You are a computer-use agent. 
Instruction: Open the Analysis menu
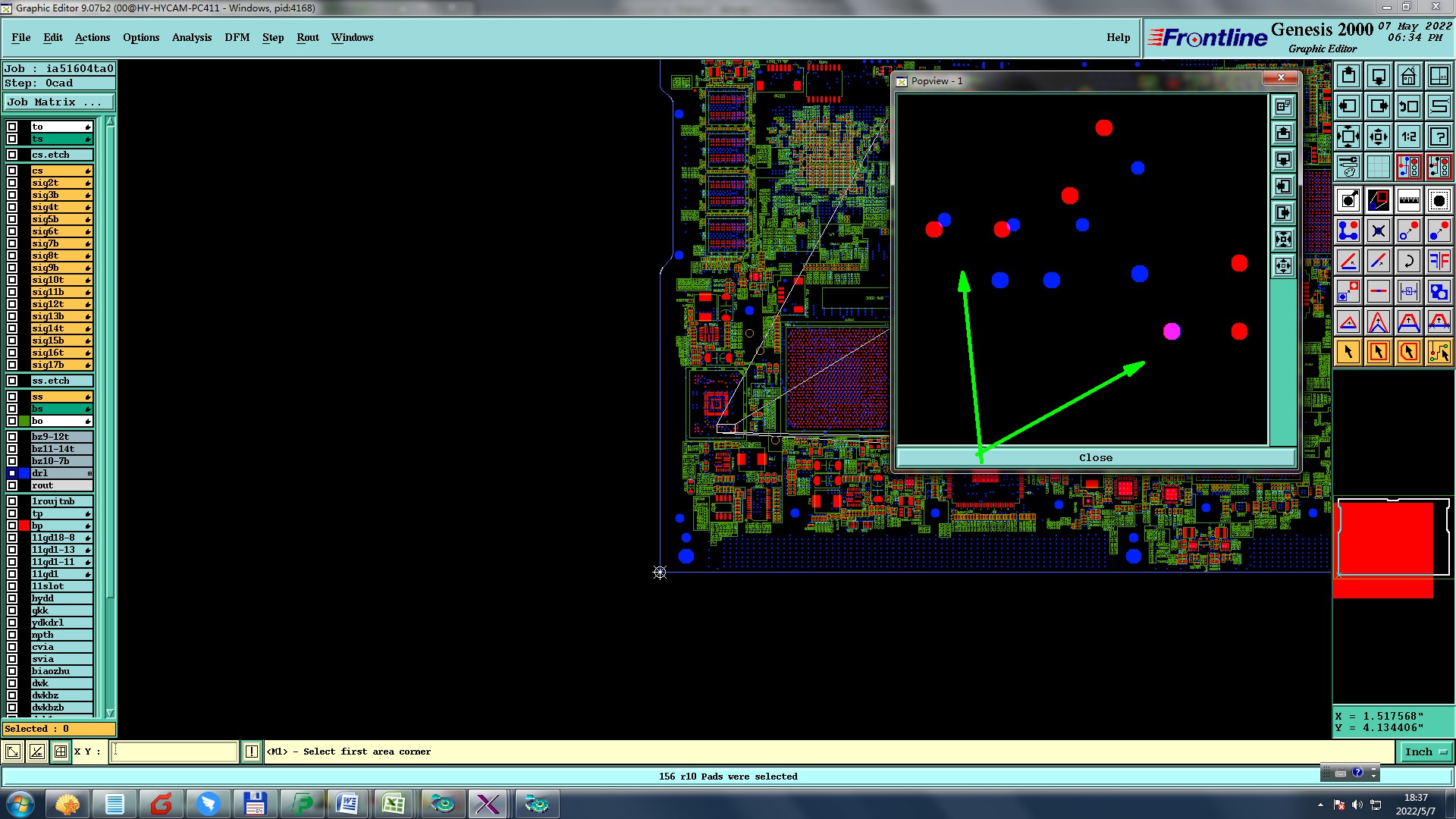click(x=191, y=37)
